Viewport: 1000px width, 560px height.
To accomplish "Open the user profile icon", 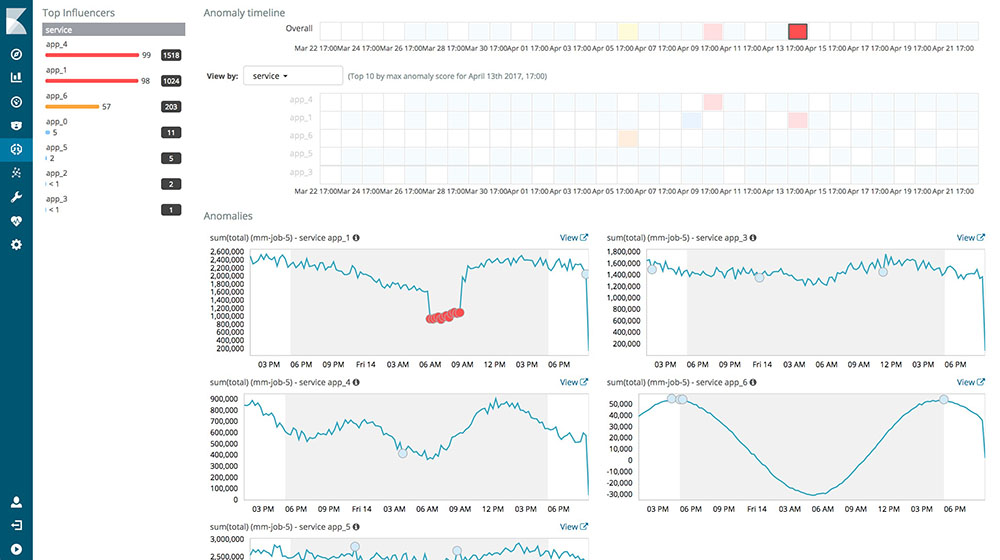I will coord(16,502).
